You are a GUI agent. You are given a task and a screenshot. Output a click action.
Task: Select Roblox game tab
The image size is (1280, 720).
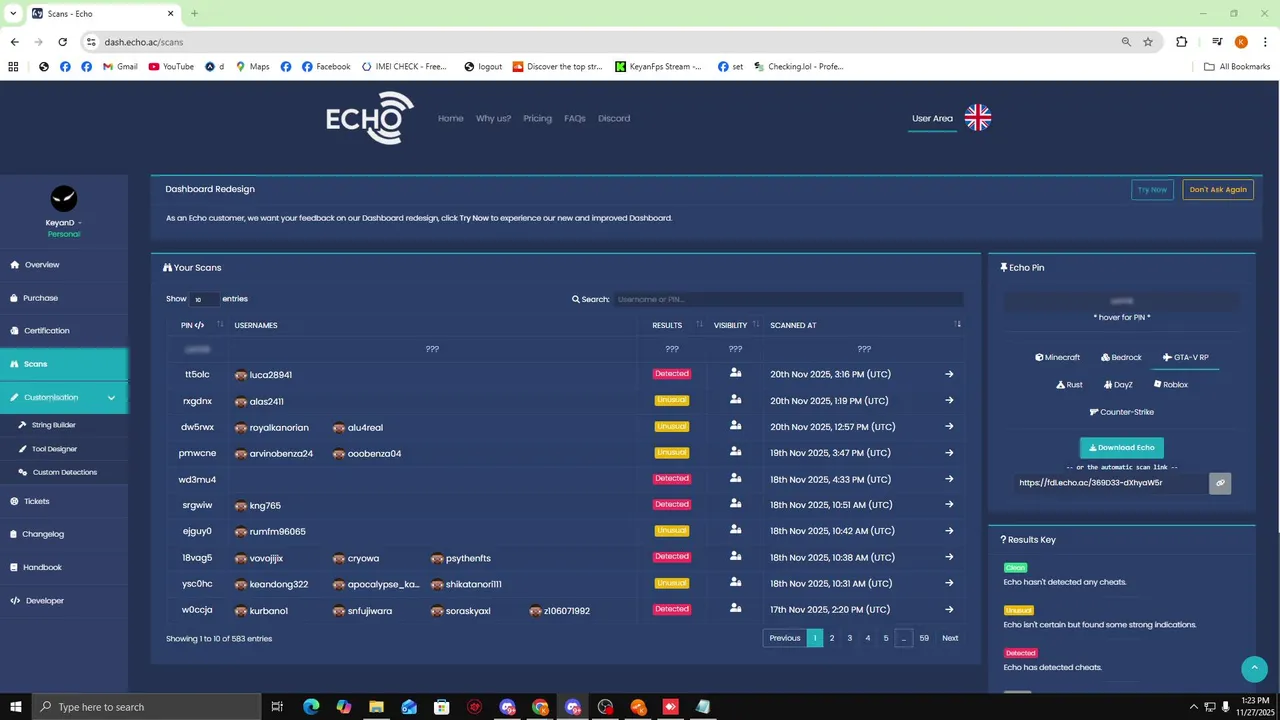[1170, 385]
